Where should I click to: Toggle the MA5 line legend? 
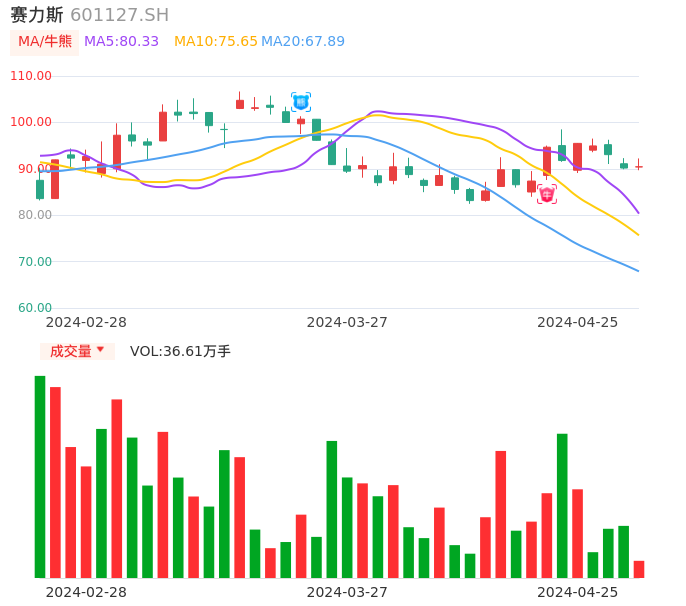pos(121,42)
